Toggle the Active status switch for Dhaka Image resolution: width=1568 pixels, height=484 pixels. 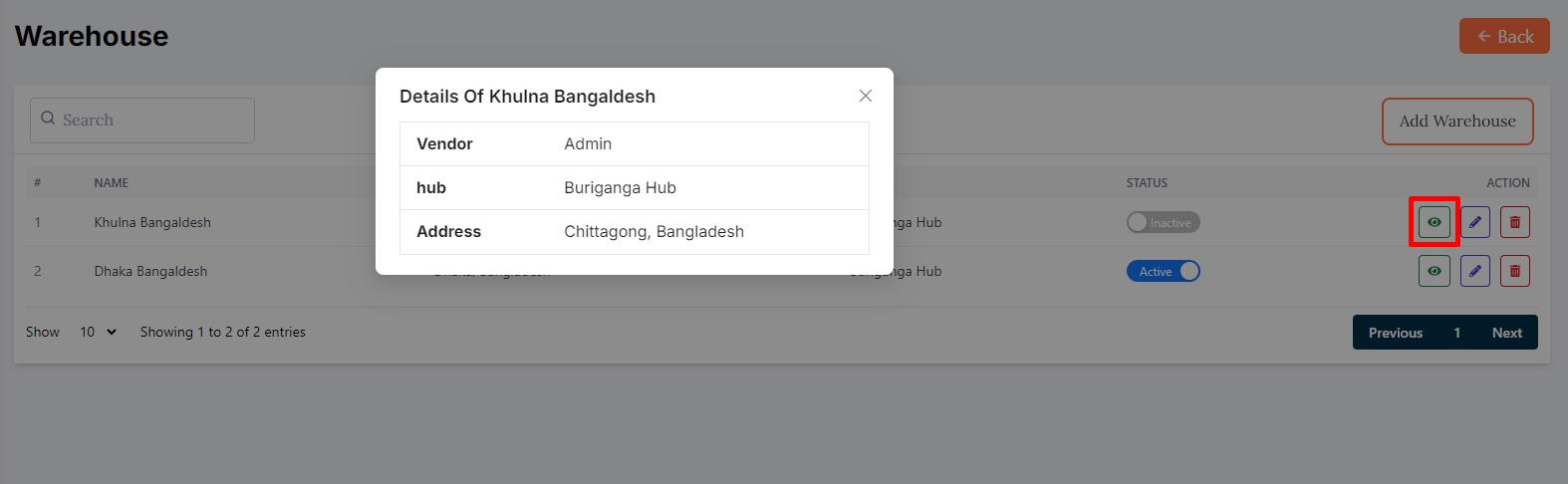click(x=1163, y=271)
